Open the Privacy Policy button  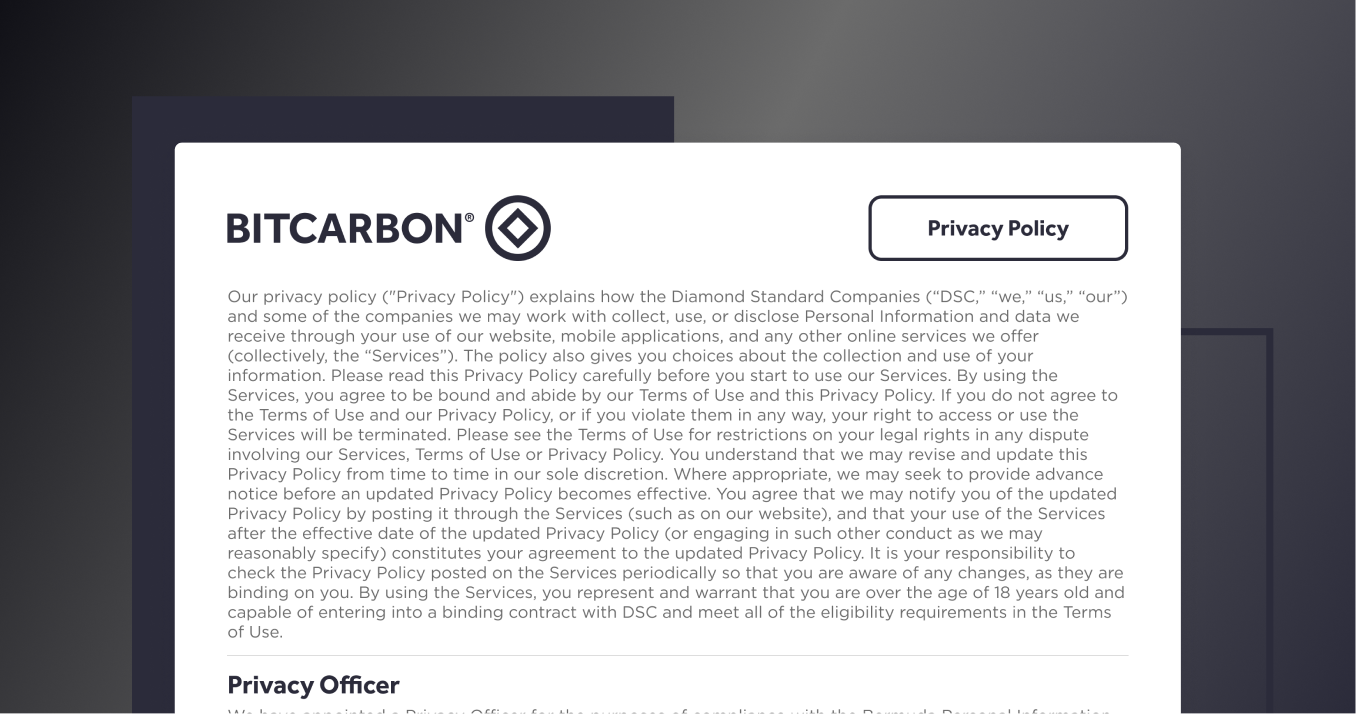(x=998, y=228)
